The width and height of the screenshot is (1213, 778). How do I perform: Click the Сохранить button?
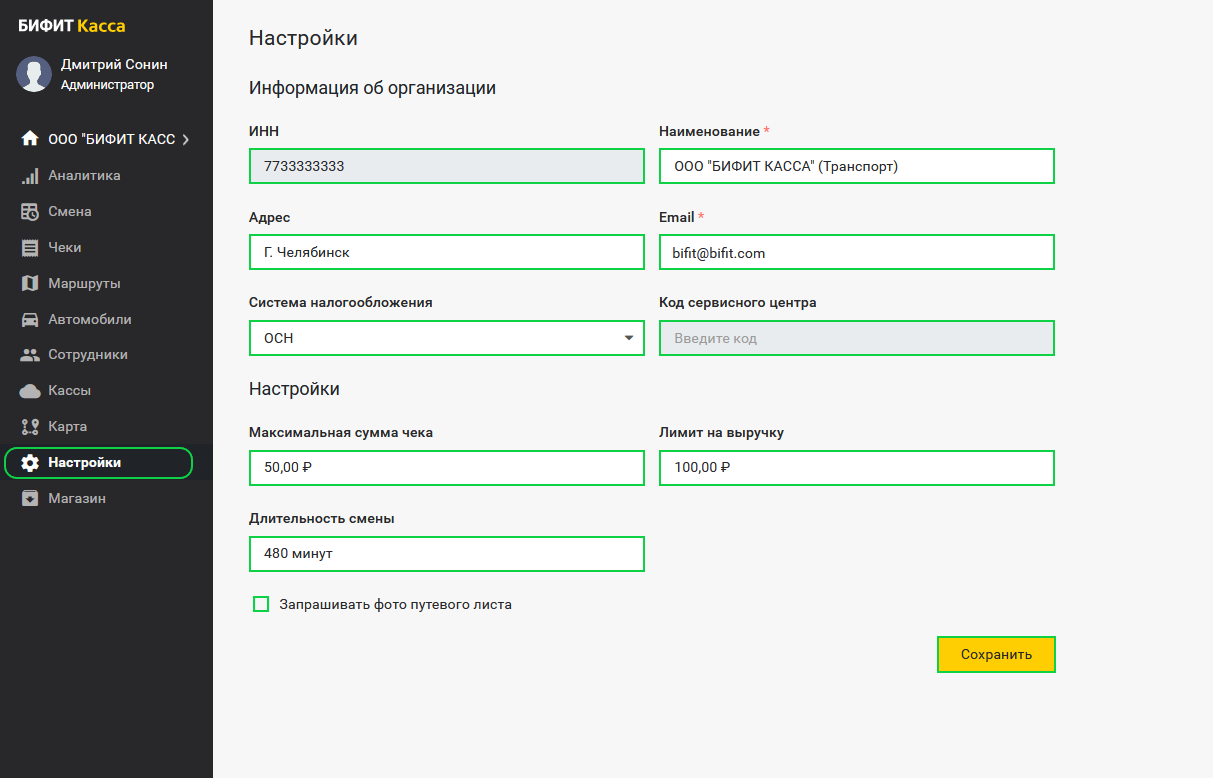point(996,655)
